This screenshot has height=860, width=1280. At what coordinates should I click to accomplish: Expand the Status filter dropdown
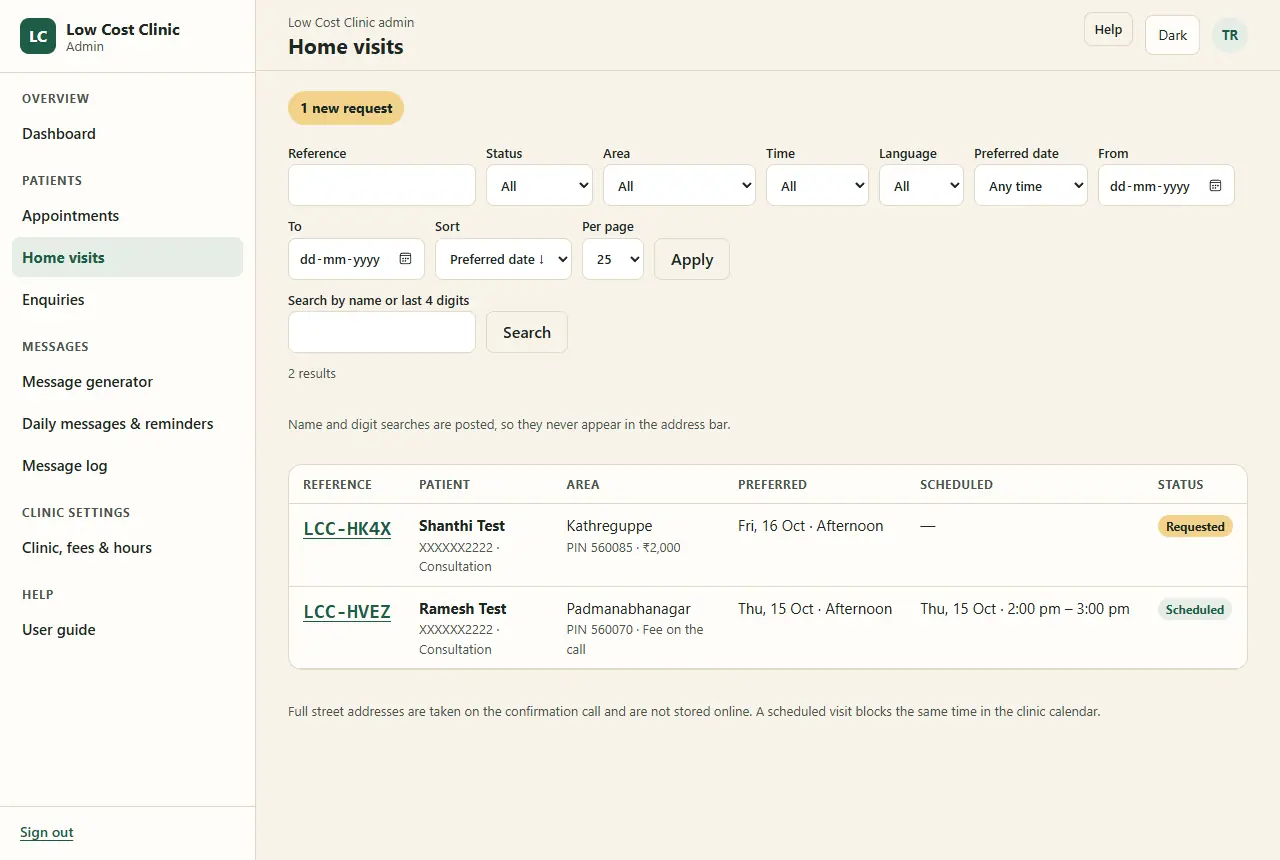point(539,185)
